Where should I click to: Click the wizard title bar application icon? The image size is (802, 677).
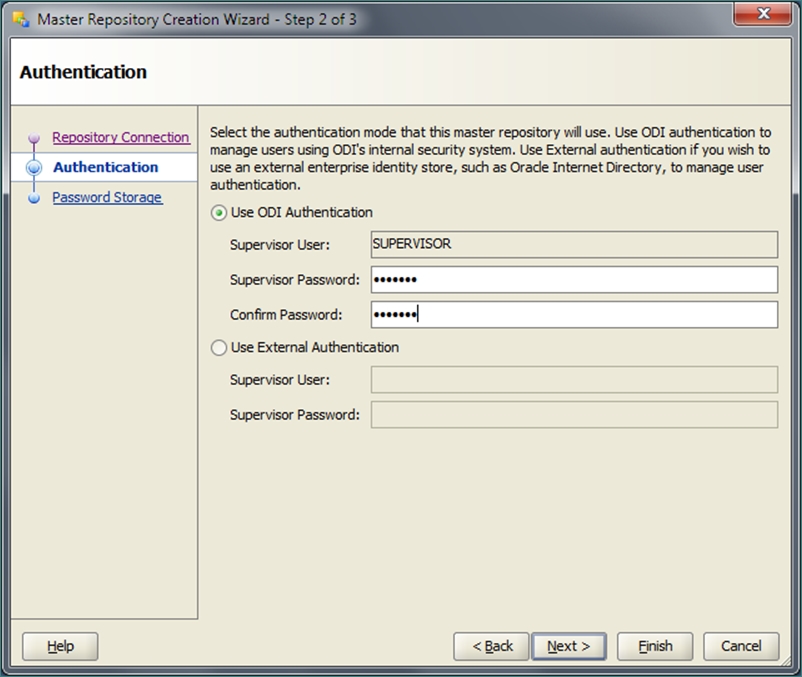coord(20,19)
